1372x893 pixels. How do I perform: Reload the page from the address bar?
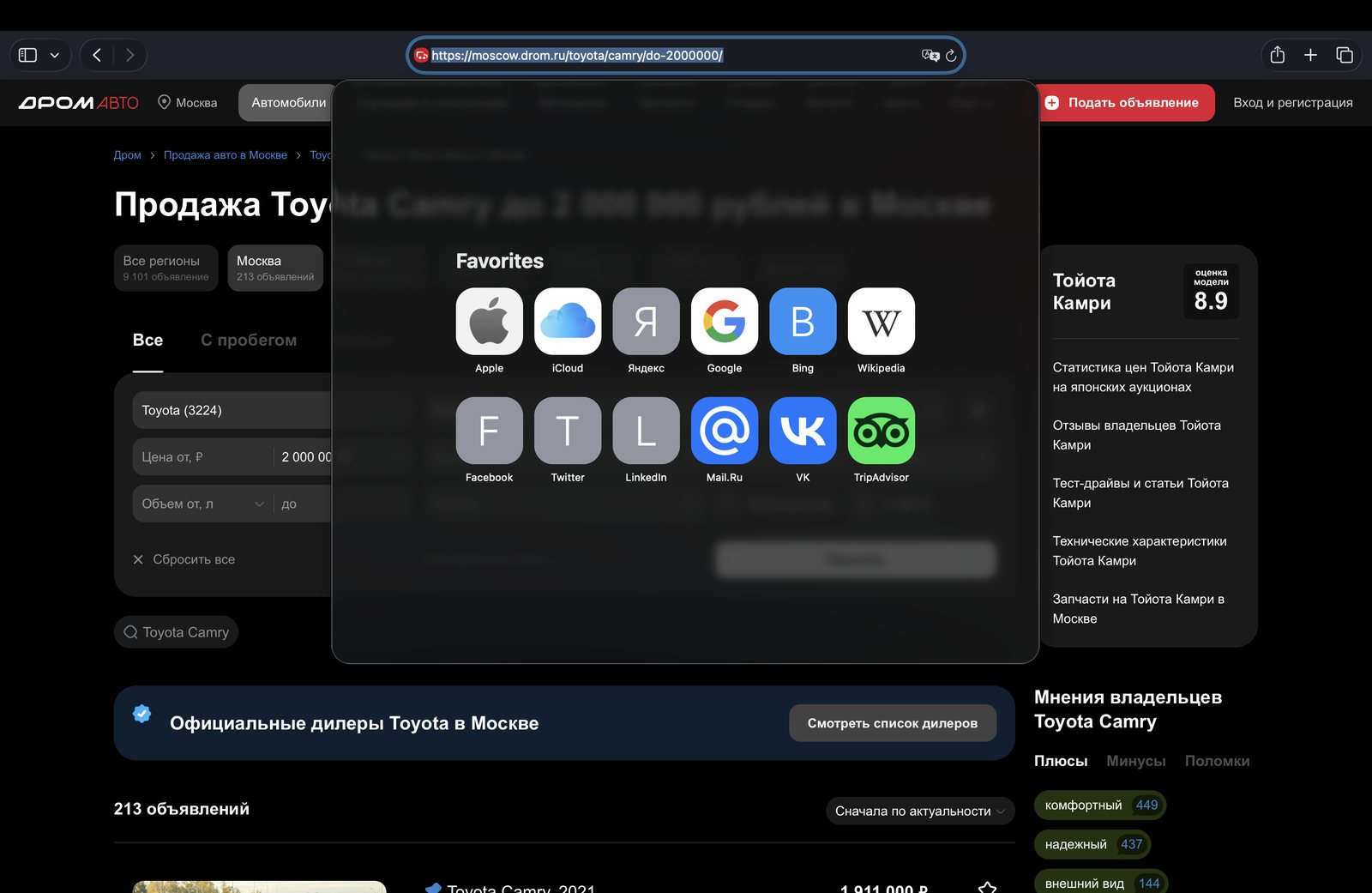point(951,56)
